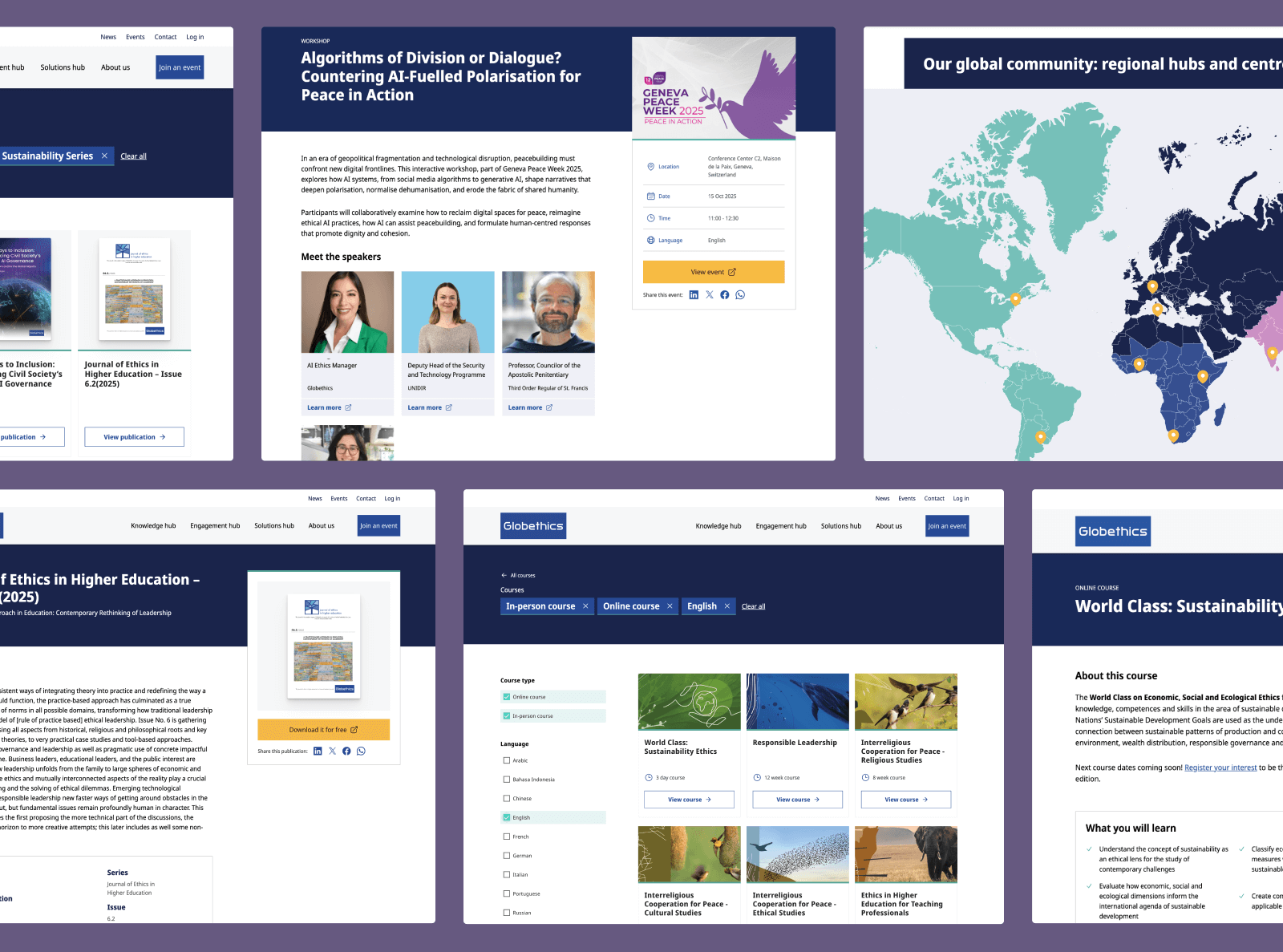
Task: Click the globe icon beside Language English
Action: coord(650,240)
